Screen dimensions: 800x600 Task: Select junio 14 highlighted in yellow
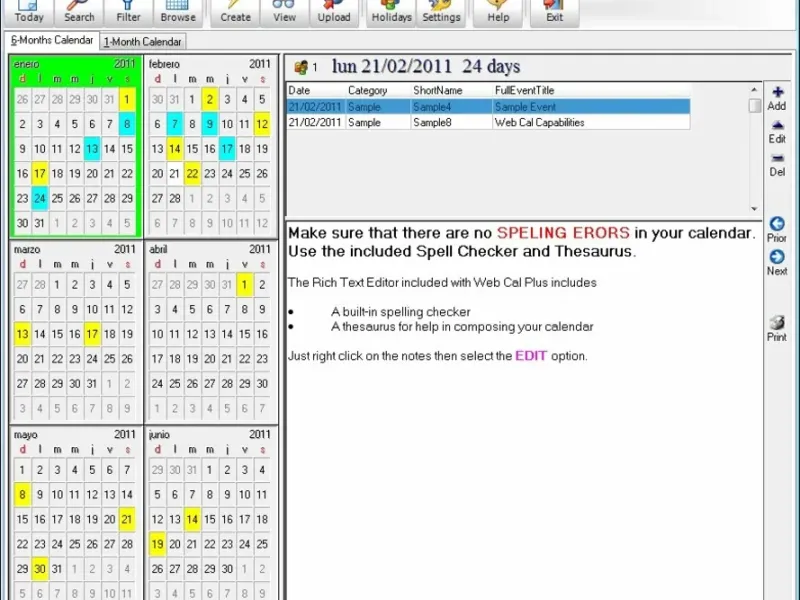click(192, 519)
